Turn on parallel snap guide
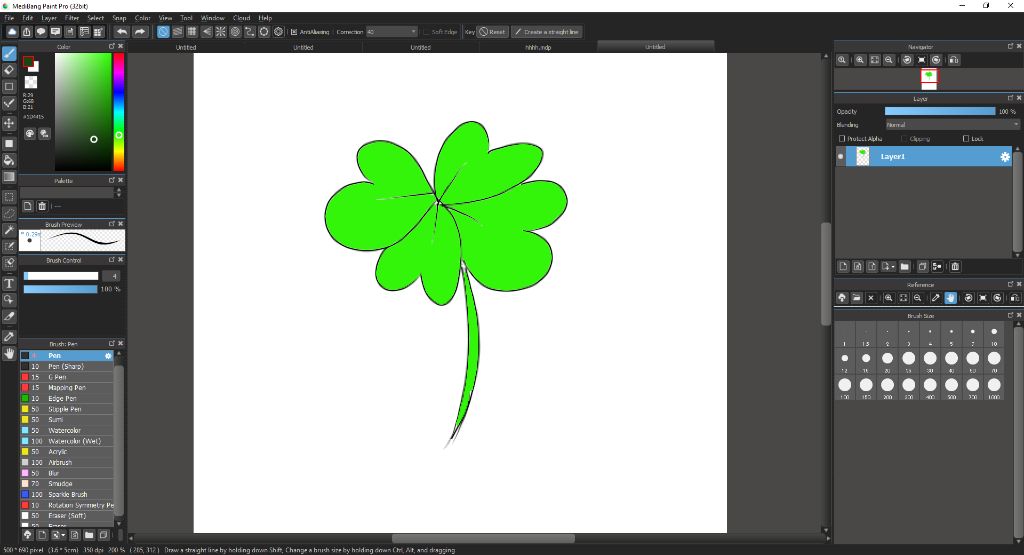Viewport: 1024px width, 555px height. click(x=178, y=31)
